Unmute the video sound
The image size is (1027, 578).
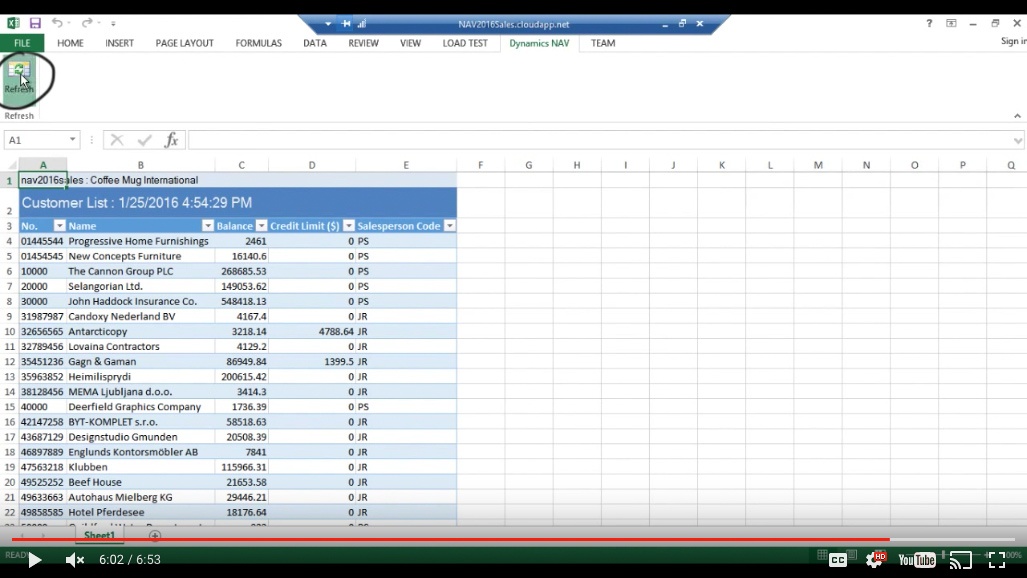pyautogui.click(x=75, y=560)
